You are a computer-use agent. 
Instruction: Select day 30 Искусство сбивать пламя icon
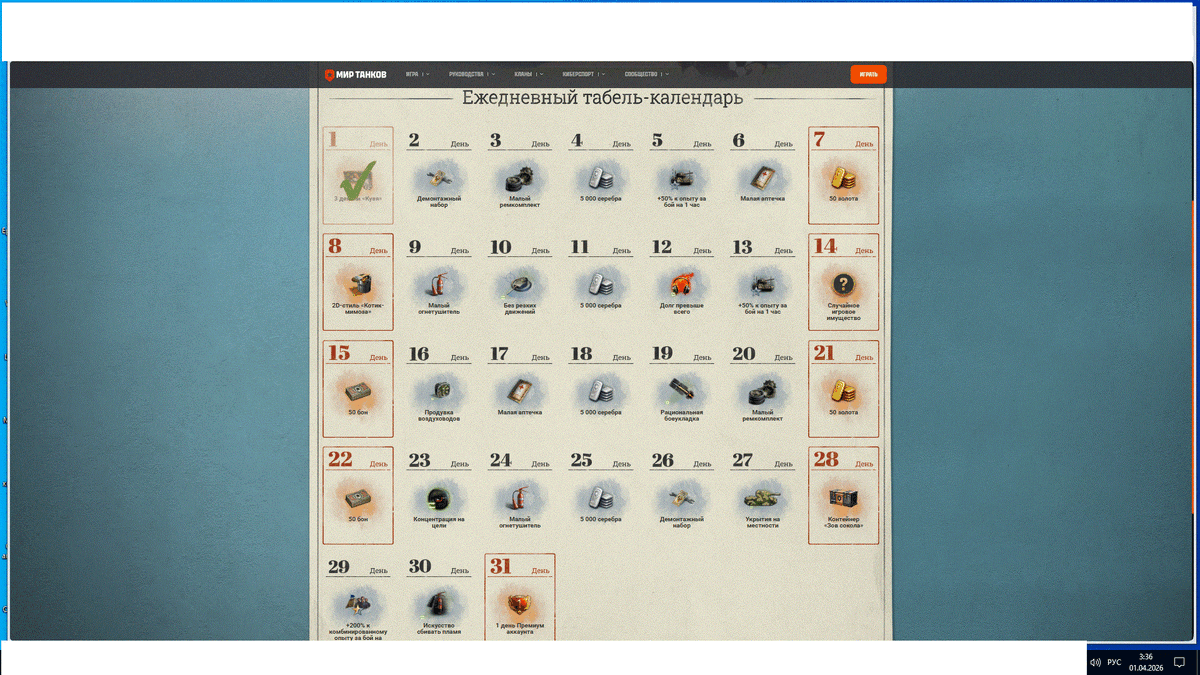[x=439, y=604]
